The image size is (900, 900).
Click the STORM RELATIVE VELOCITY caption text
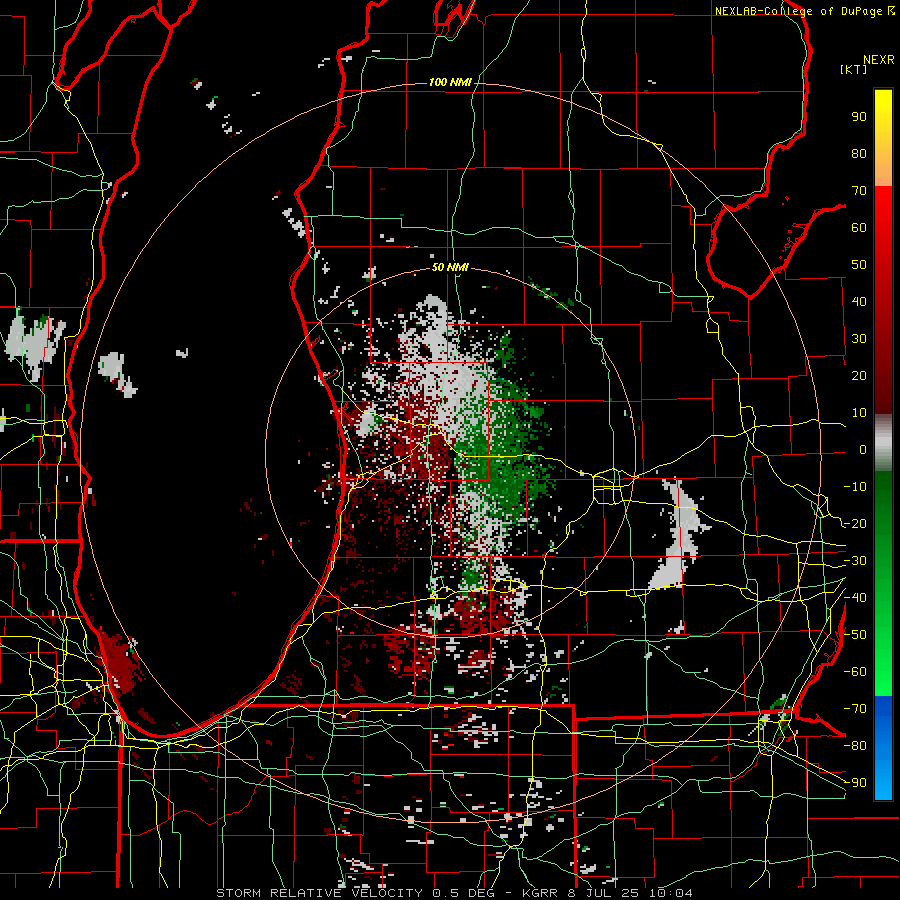319,893
